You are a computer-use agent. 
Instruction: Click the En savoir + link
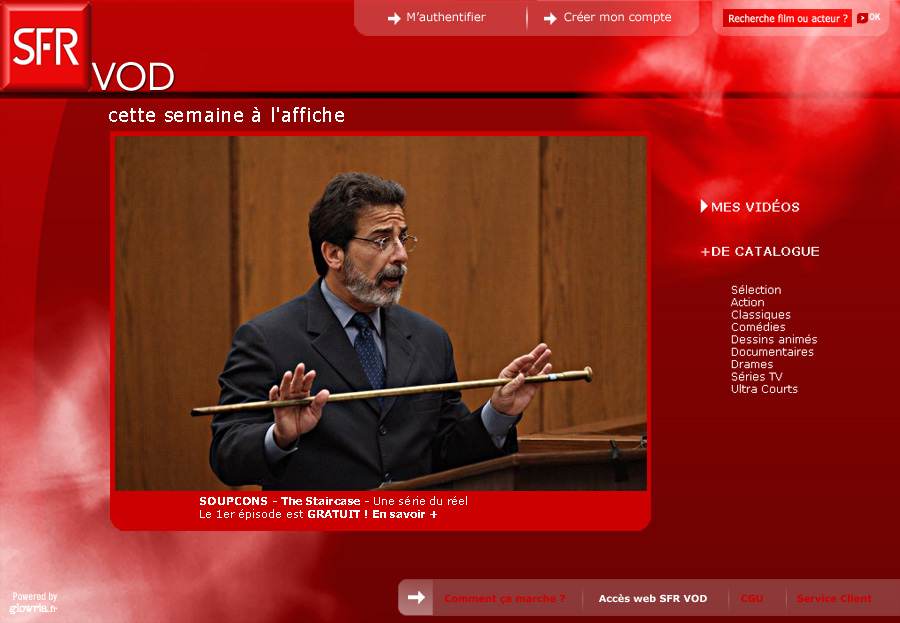click(405, 514)
